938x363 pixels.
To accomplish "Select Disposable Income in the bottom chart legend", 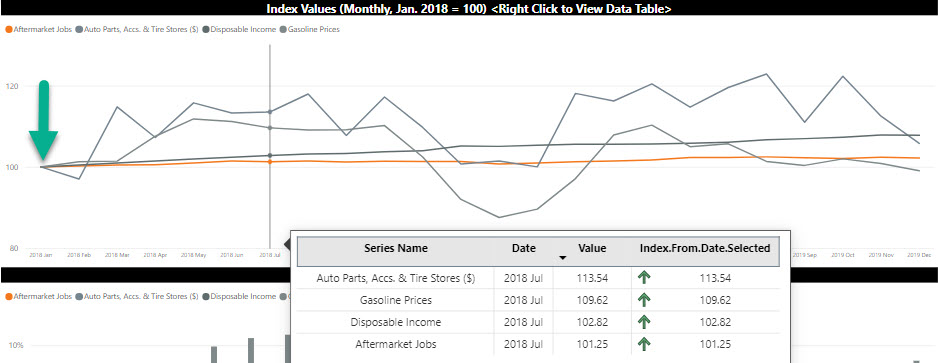I will pyautogui.click(x=239, y=296).
